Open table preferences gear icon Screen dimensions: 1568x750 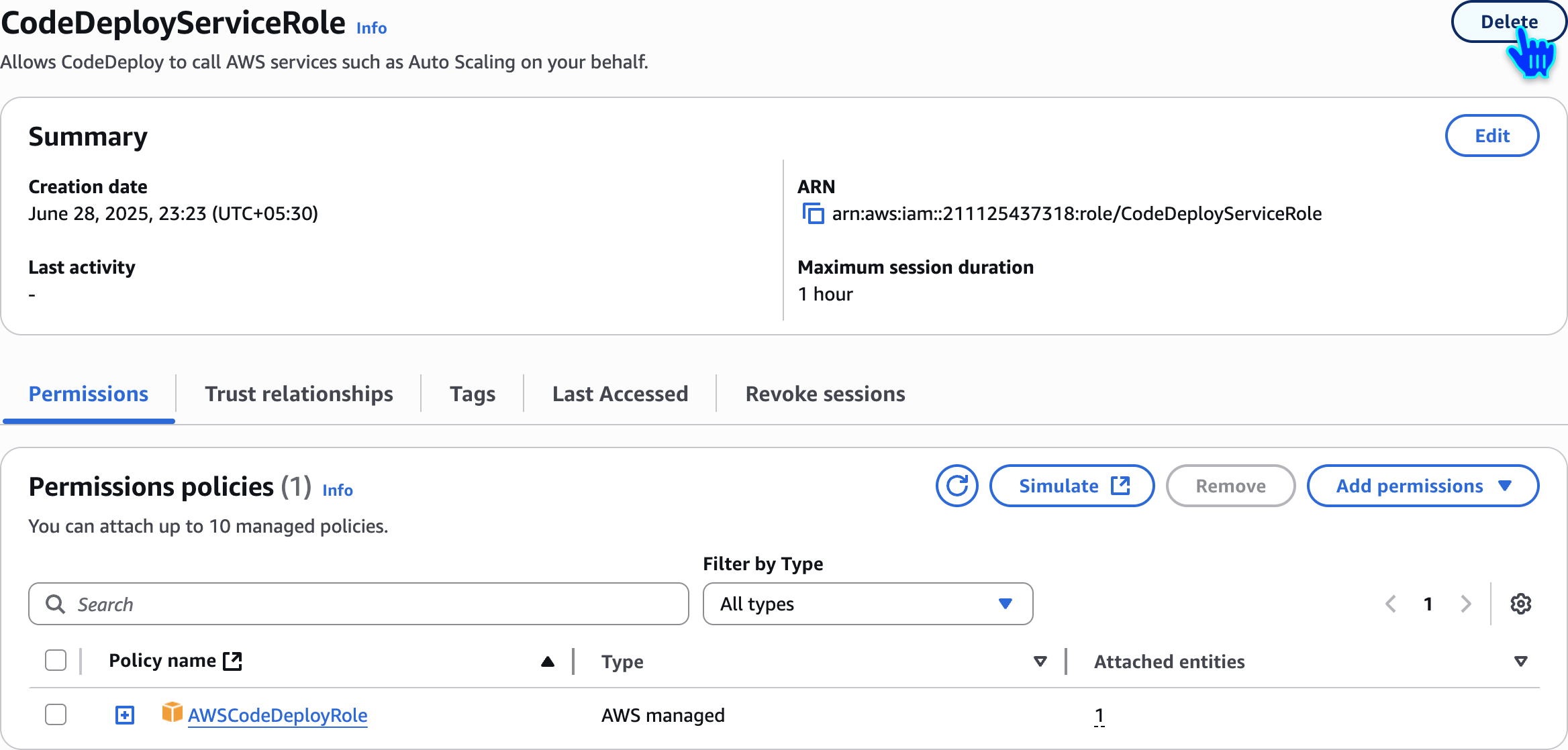pos(1520,604)
